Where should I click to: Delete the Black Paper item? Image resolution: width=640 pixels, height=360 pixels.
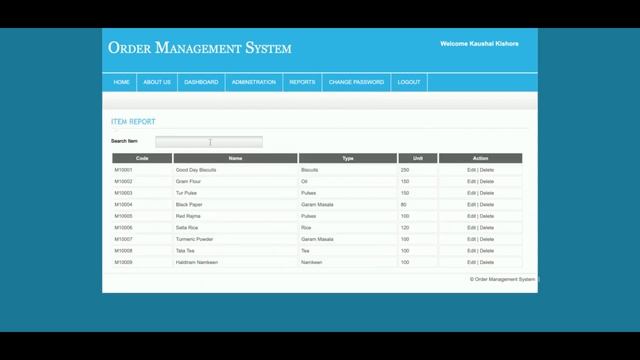[487, 204]
